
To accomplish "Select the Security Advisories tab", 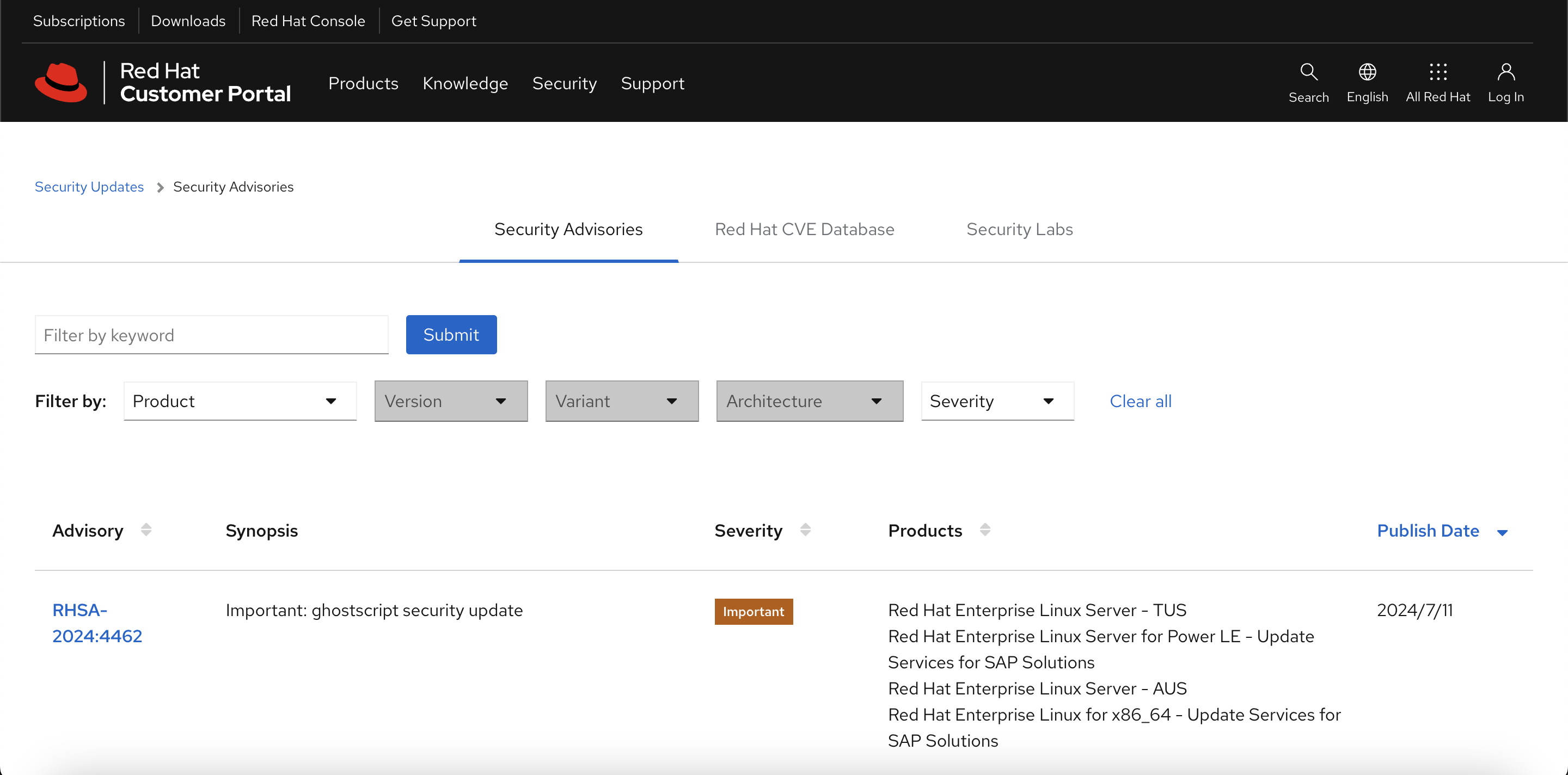I will [x=568, y=229].
